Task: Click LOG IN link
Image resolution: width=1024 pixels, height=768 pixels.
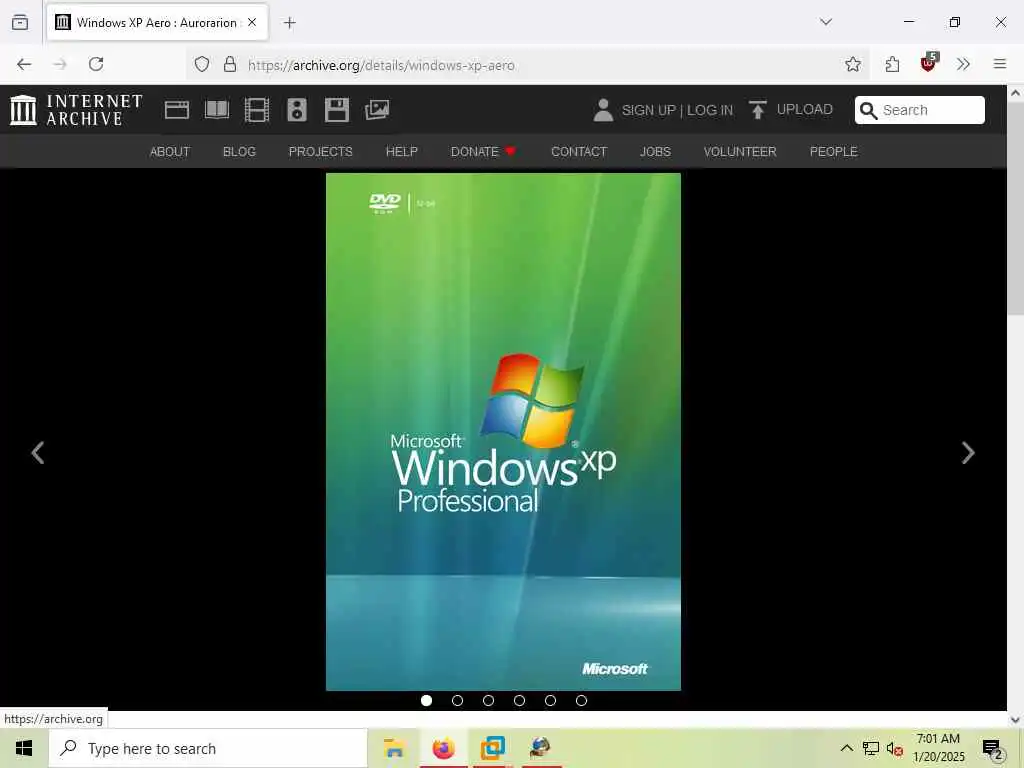Action: pos(710,110)
